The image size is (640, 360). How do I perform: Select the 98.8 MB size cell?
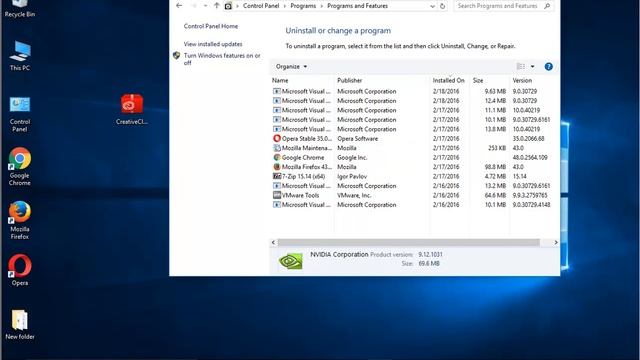coord(496,167)
